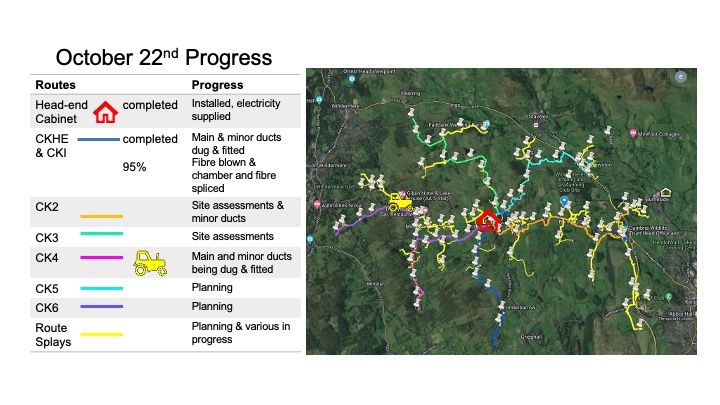
Task: Select the pink Millefiori Cottages map marker
Action: tap(633, 133)
